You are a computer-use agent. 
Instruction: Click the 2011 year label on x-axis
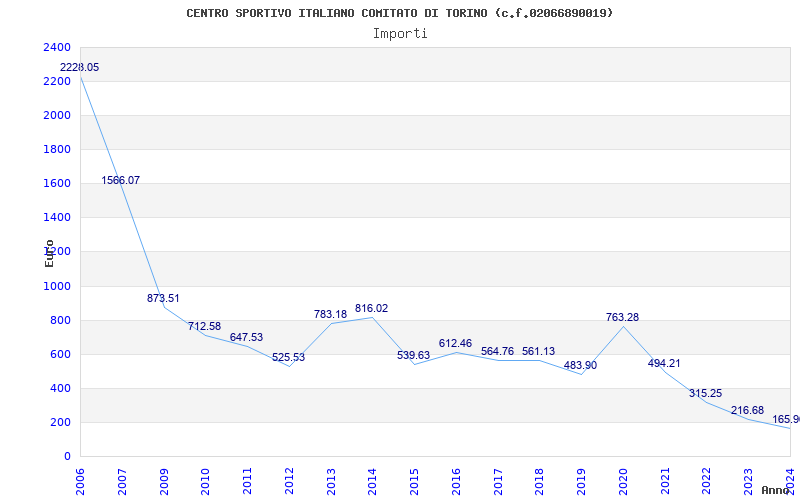tap(247, 482)
